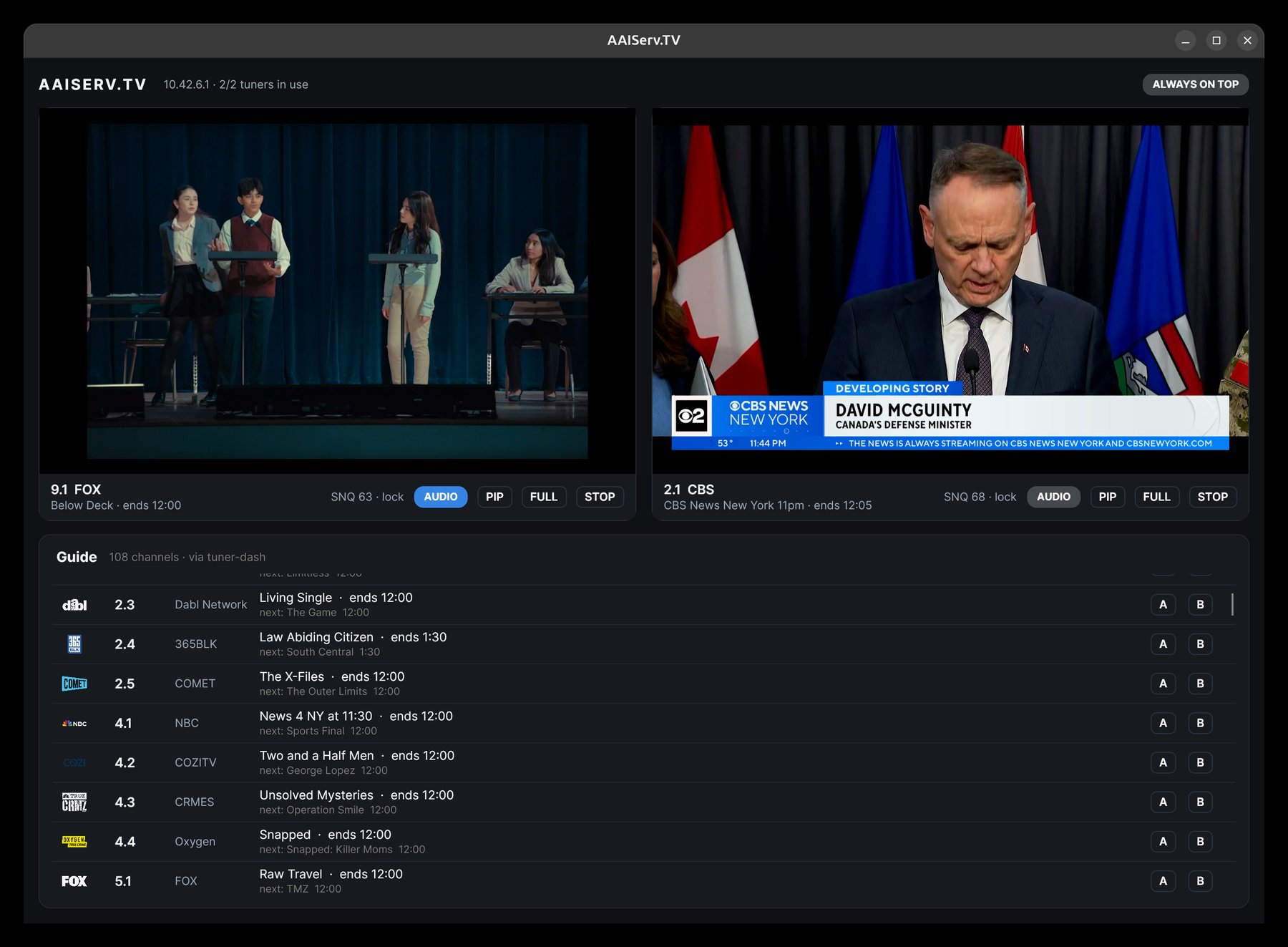Click the 2.1 CBS video preview
The width and height of the screenshot is (1288, 947).
click(950, 291)
